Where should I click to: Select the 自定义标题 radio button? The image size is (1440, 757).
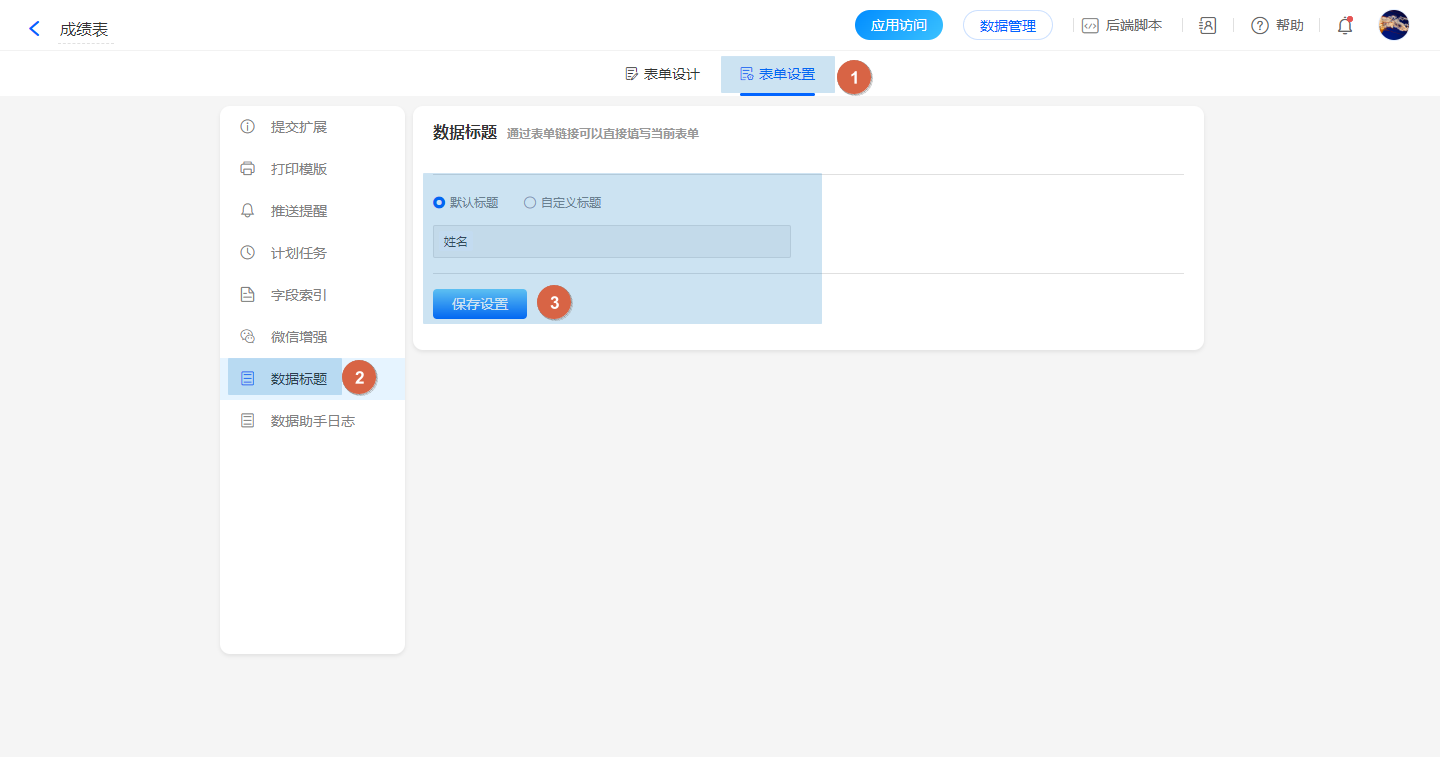point(530,203)
